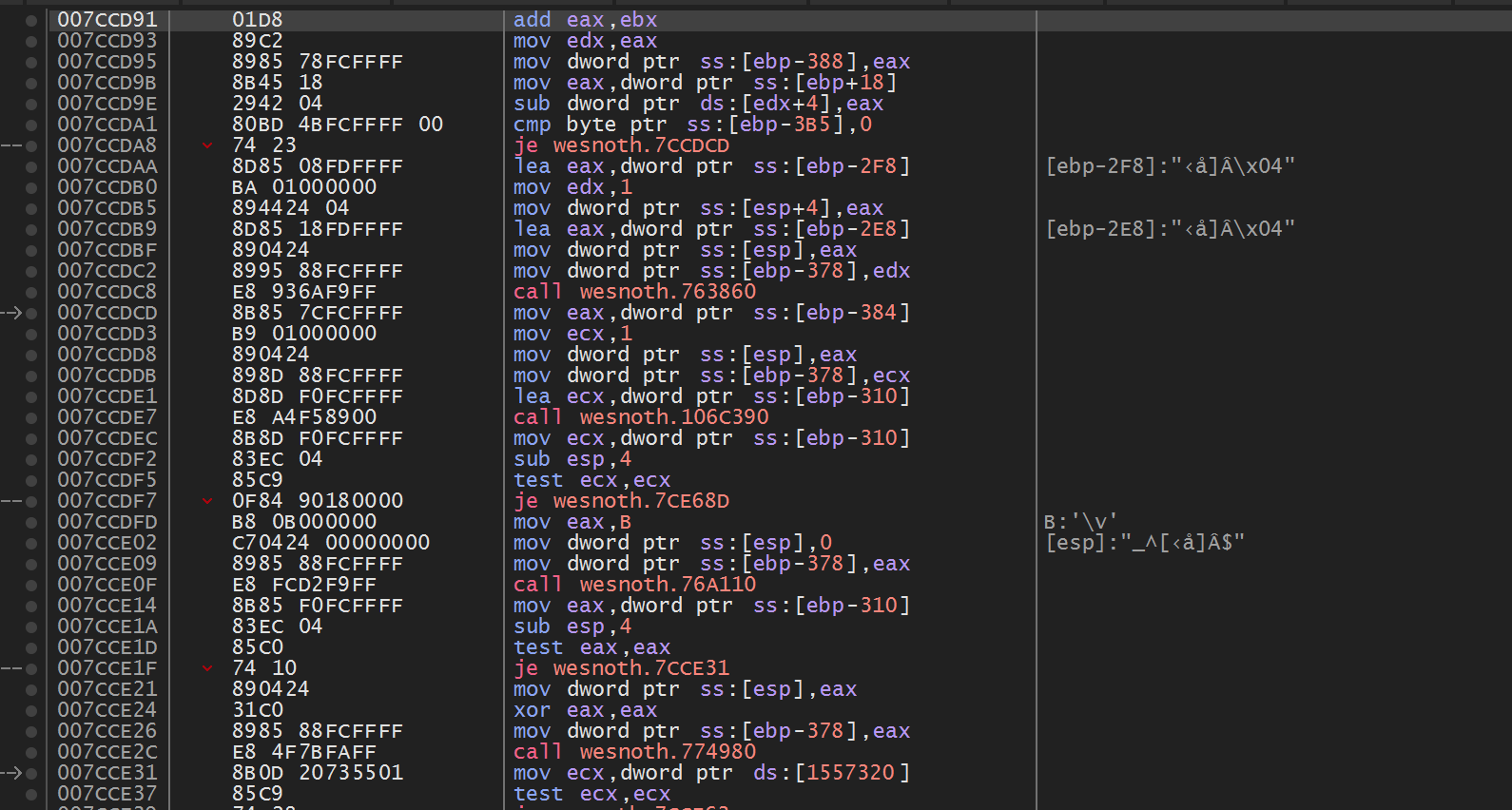
Task: Click the jump-down arrow on row 007CCDF7
Action: [x=207, y=501]
